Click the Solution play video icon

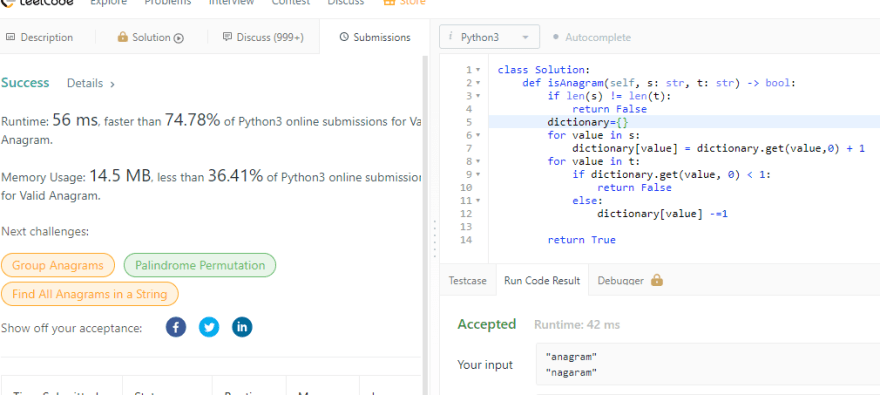pos(178,38)
